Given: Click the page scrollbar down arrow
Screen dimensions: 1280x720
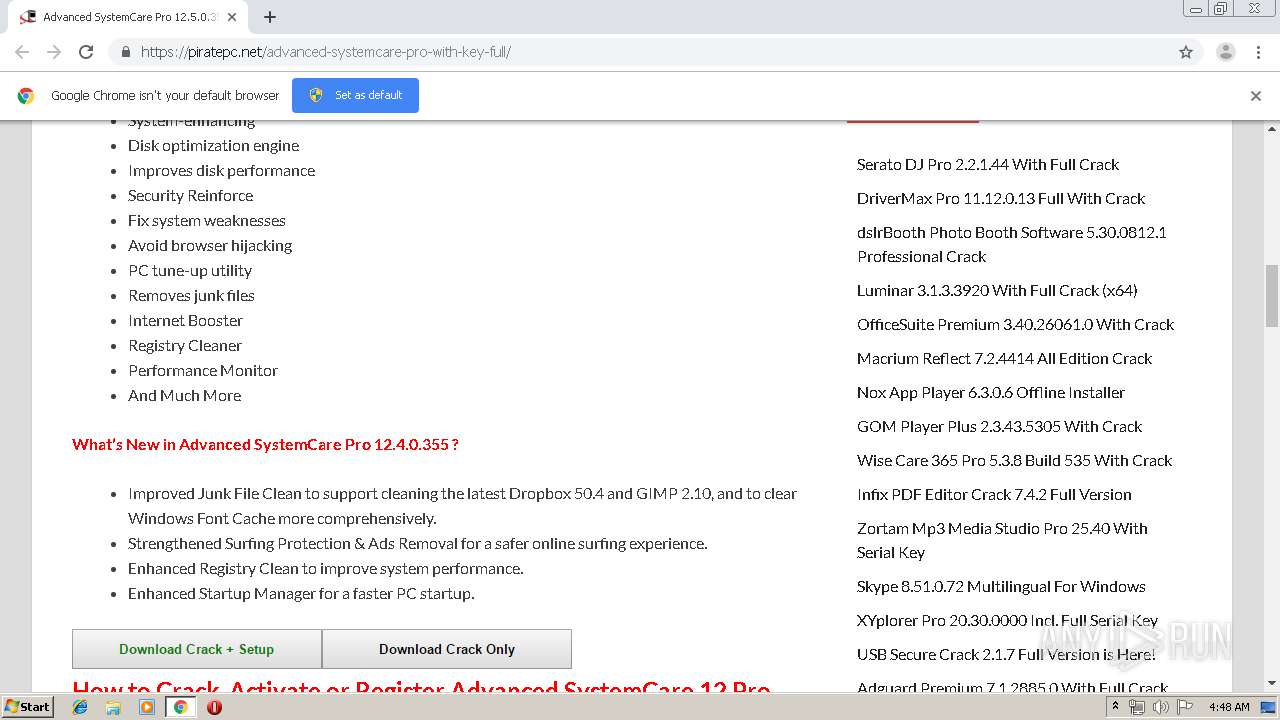Looking at the screenshot, I should point(1272,684).
